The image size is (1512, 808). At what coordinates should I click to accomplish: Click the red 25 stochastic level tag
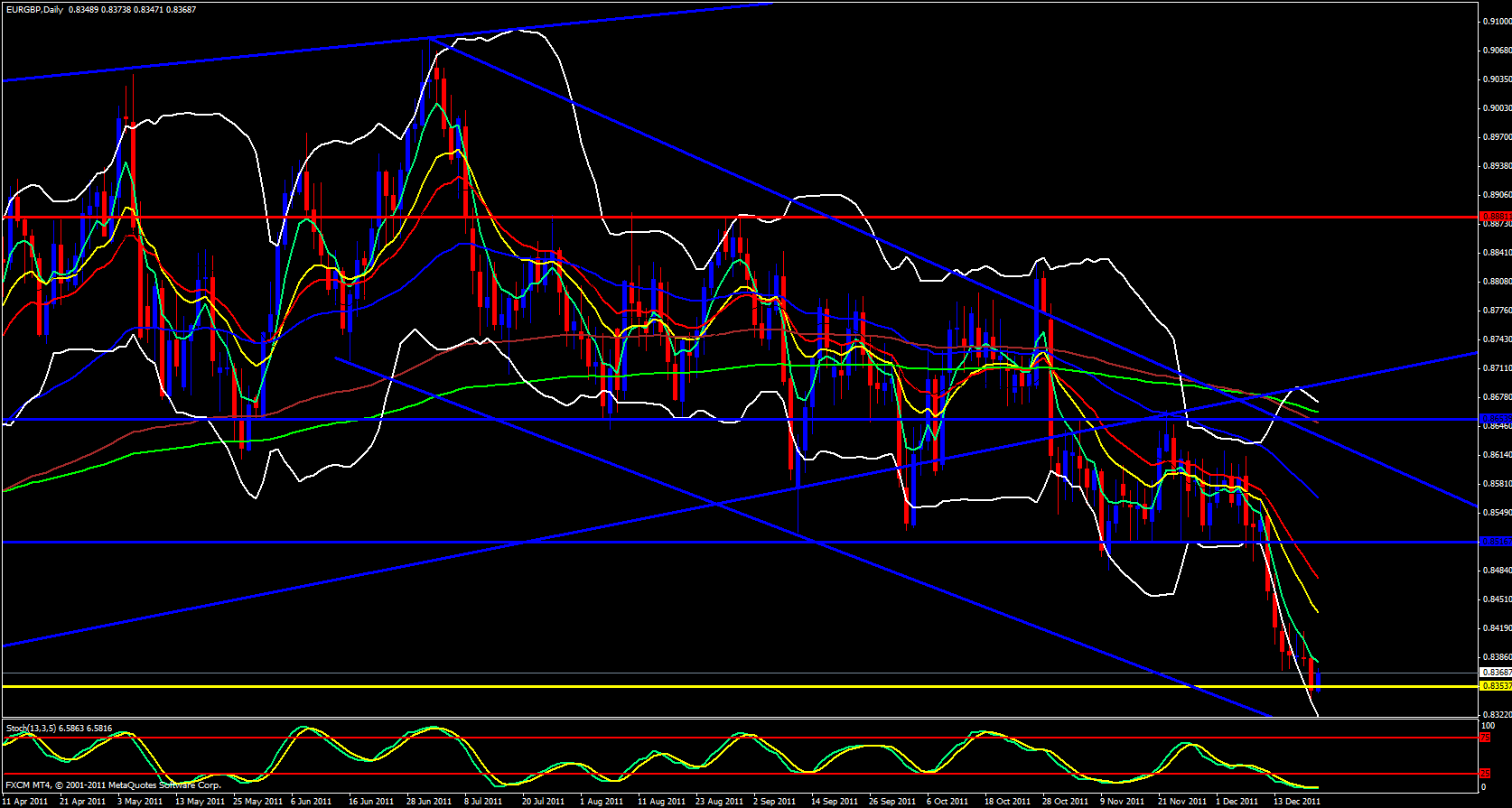pos(1485,774)
